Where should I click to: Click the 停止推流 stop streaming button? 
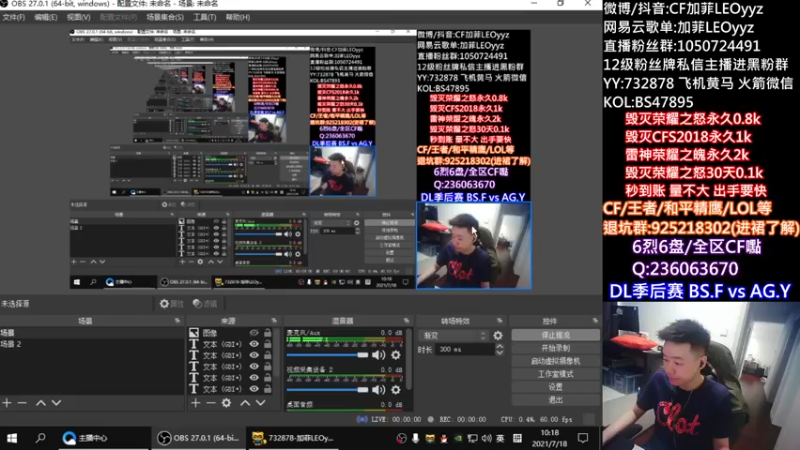(x=556, y=335)
